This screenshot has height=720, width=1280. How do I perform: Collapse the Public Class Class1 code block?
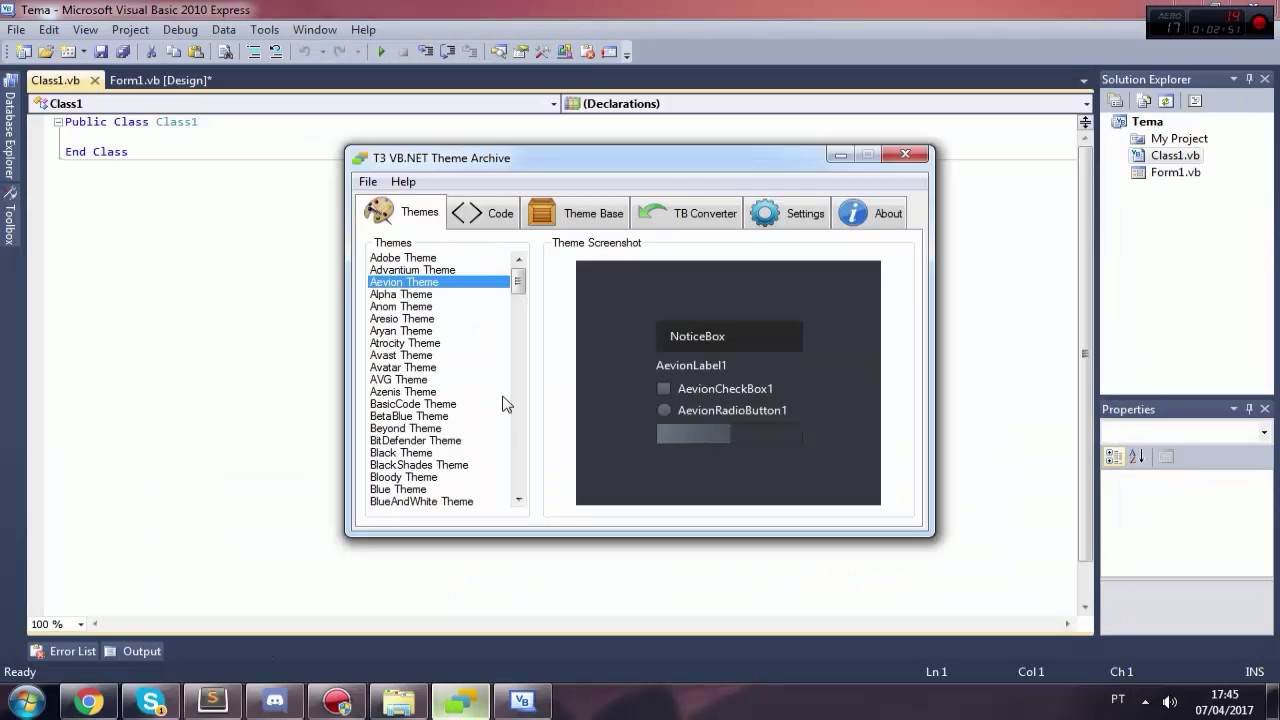[x=58, y=122]
